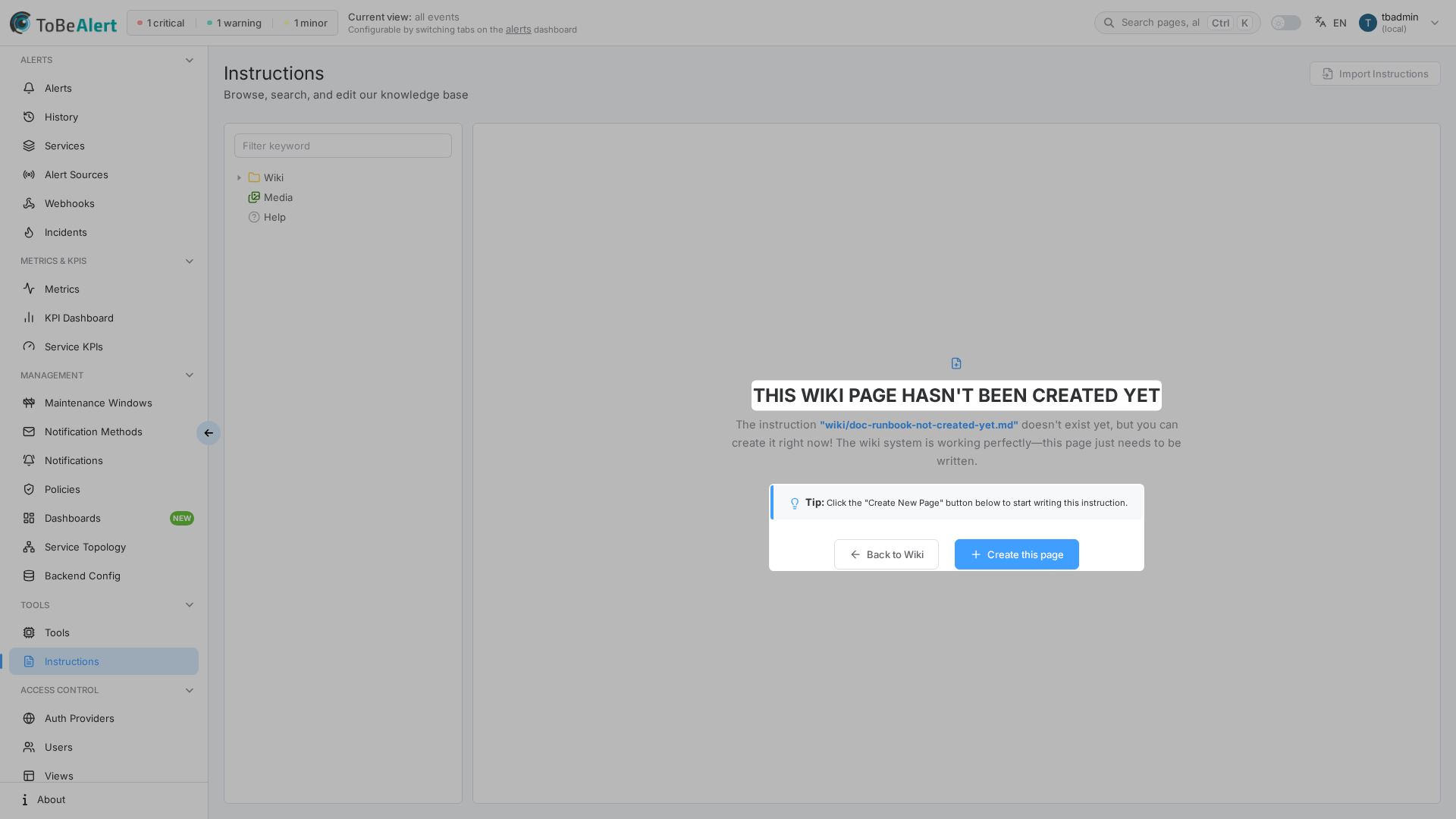Open Maintenance Windows icon

[29, 403]
